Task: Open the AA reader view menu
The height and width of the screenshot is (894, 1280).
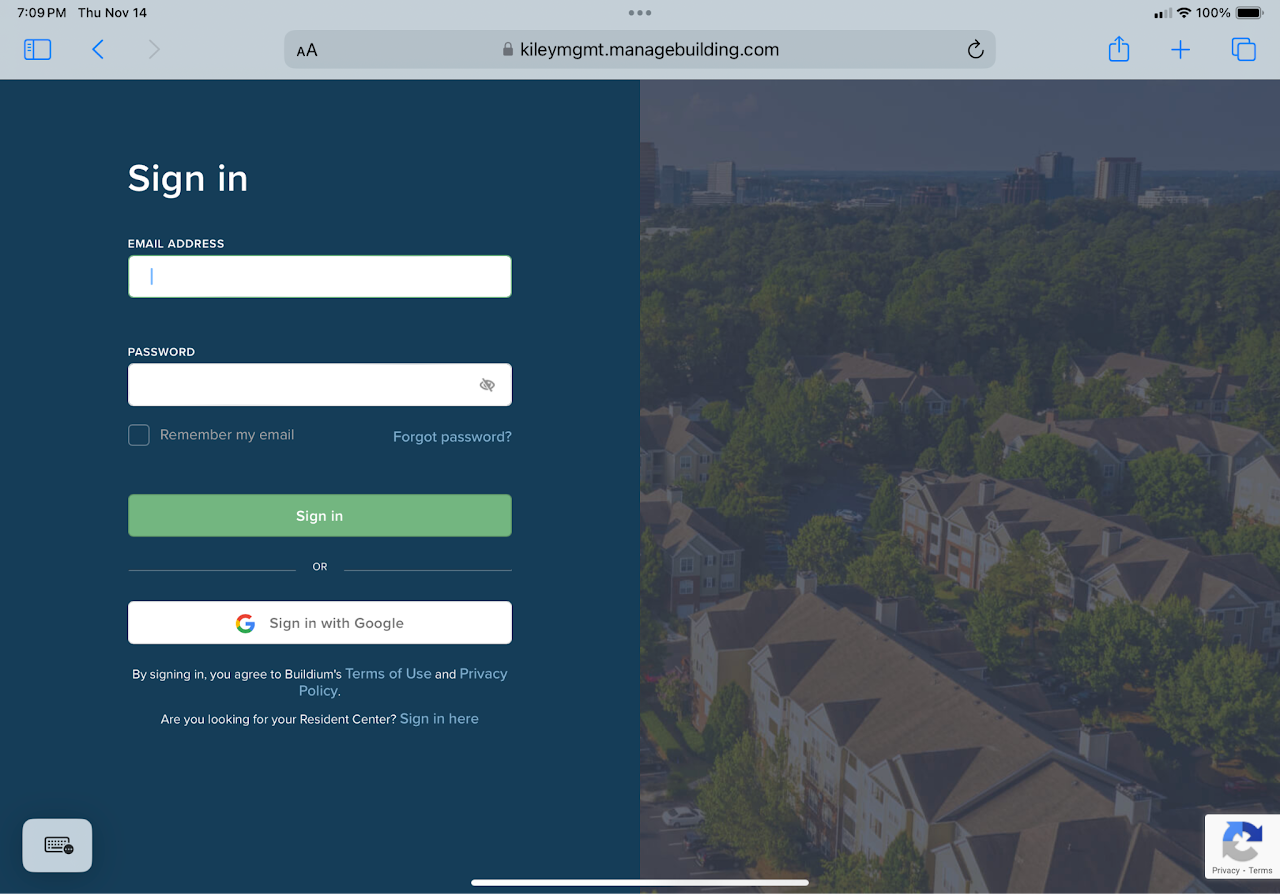Action: pyautogui.click(x=307, y=50)
